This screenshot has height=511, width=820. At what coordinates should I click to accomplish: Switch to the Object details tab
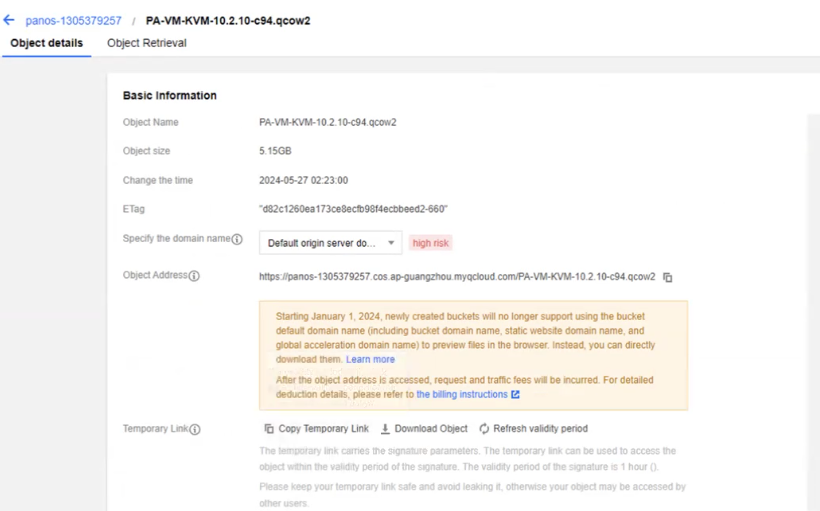pos(46,44)
